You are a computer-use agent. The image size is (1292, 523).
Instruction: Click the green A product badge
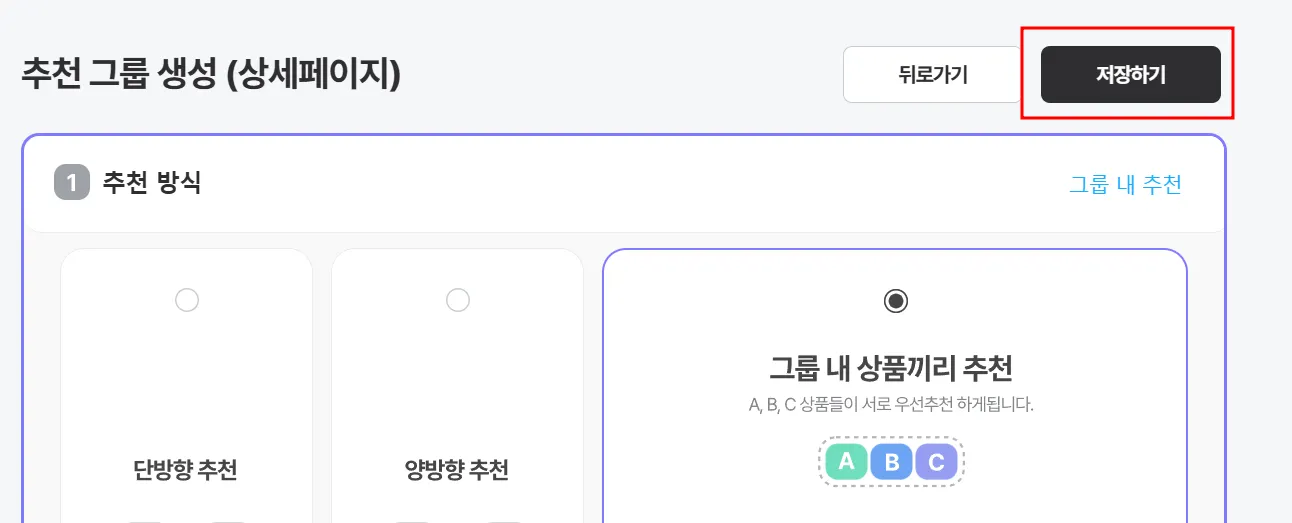click(846, 461)
